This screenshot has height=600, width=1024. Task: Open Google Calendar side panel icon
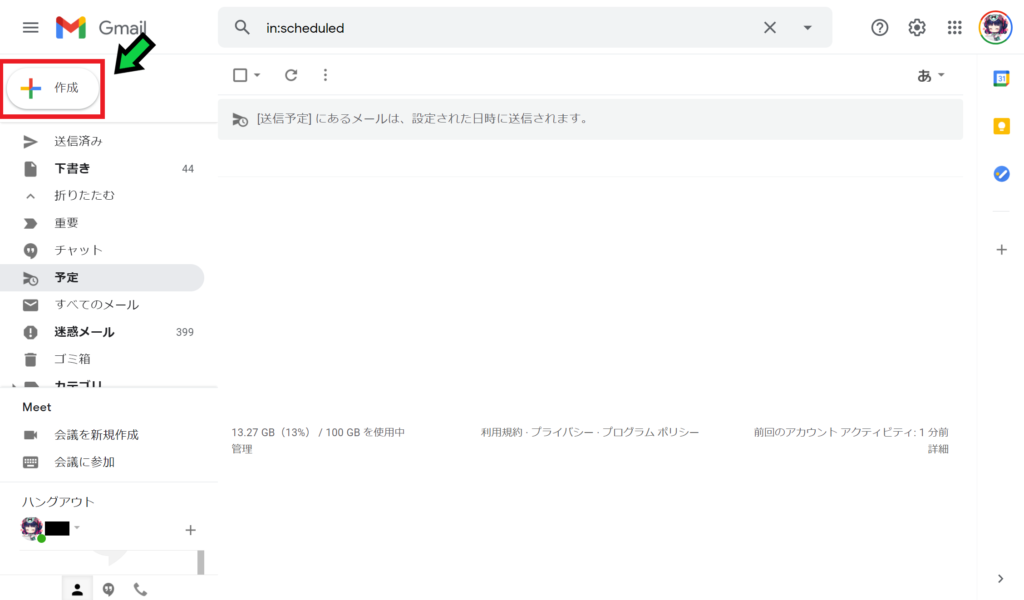point(1001,79)
